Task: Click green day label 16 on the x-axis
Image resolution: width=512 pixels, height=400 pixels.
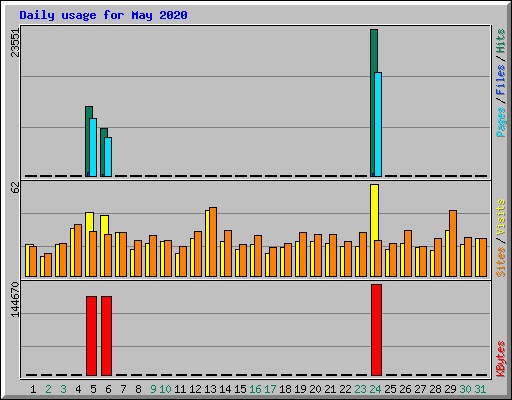Action: 255,389
